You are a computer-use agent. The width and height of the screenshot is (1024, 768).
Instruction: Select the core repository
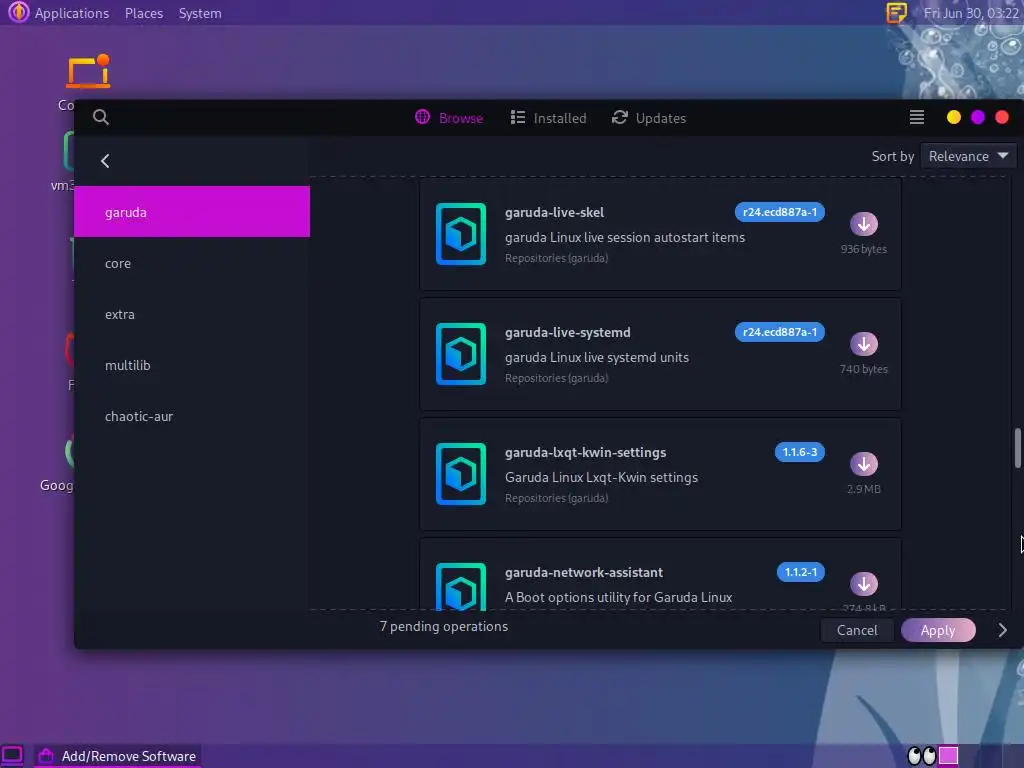point(192,263)
